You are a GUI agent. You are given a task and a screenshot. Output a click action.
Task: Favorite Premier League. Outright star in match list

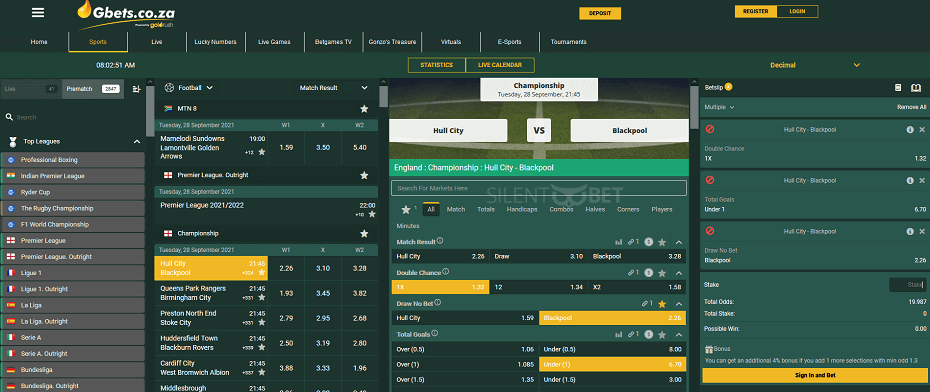point(364,175)
